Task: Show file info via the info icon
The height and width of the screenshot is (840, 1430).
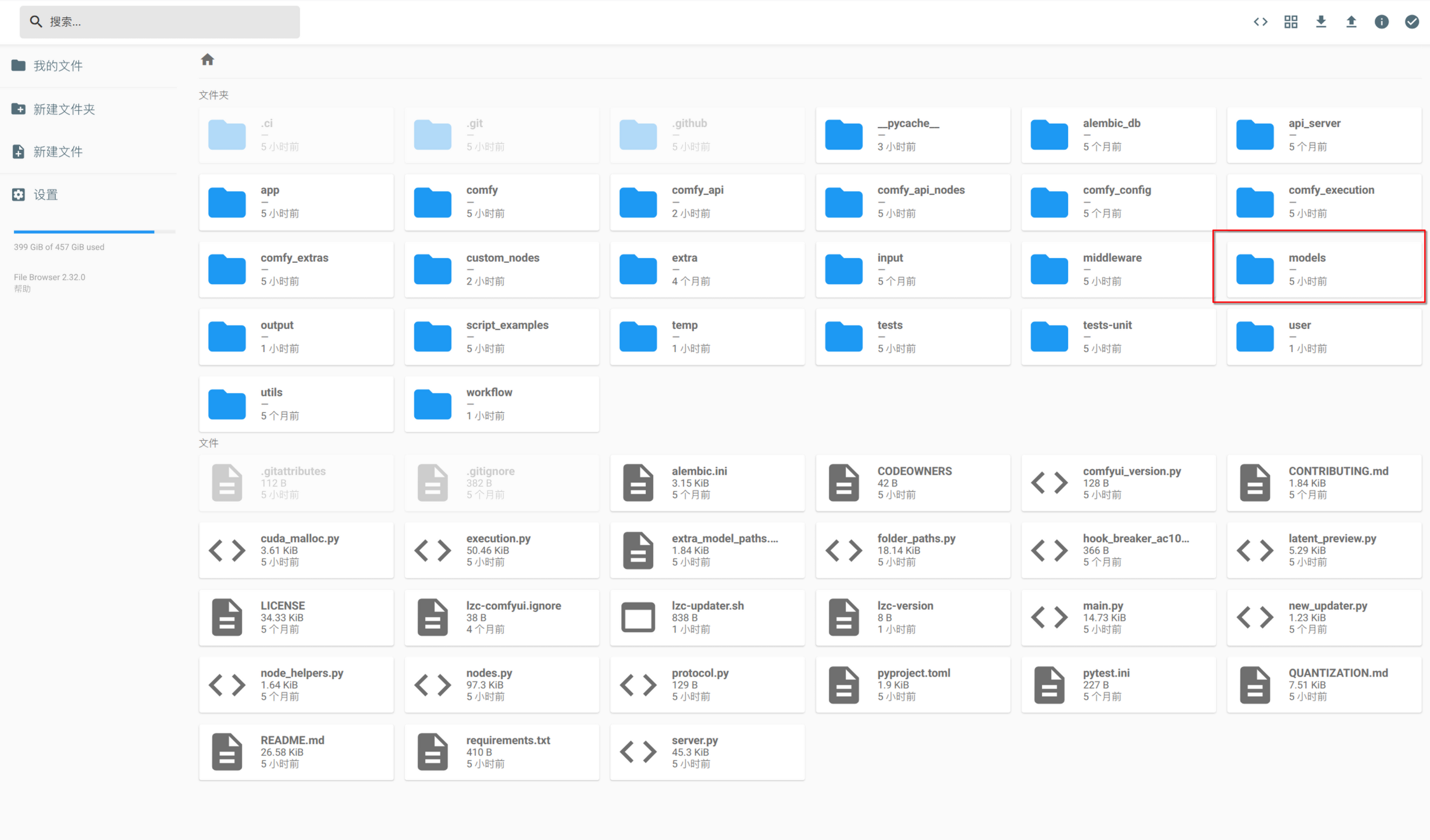Action: coord(1381,22)
